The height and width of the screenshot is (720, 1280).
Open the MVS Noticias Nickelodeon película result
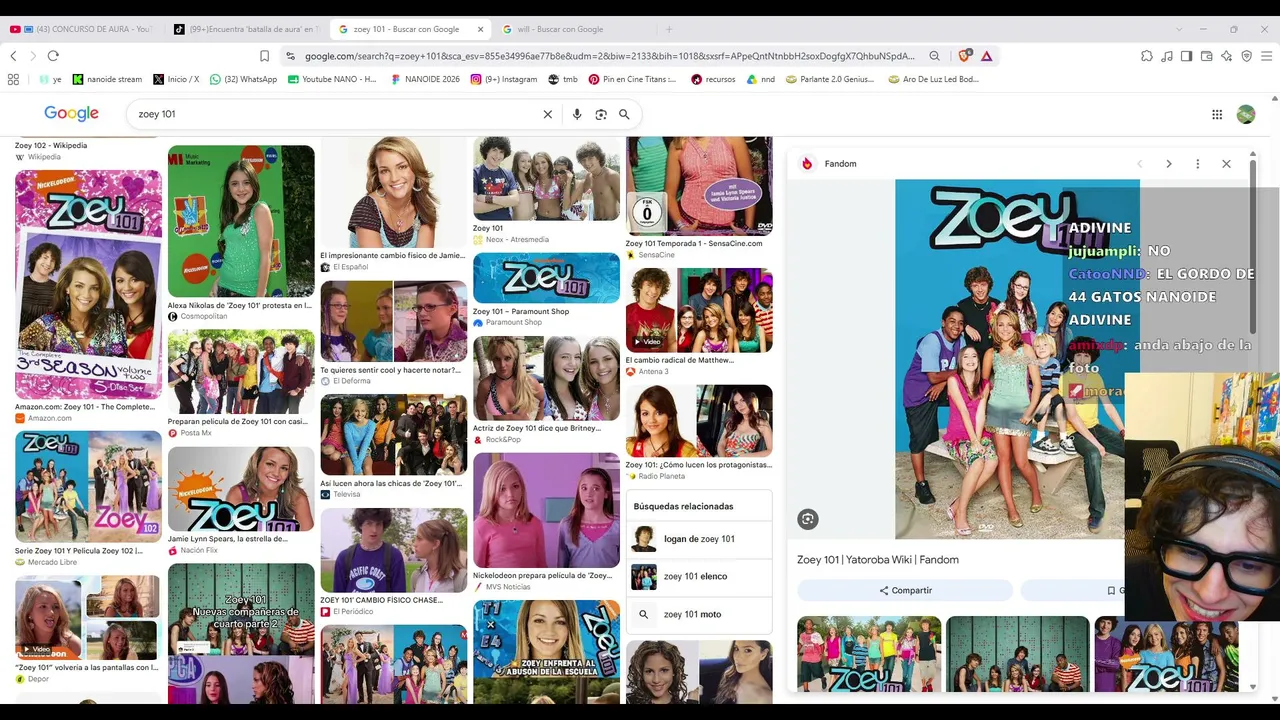(546, 511)
